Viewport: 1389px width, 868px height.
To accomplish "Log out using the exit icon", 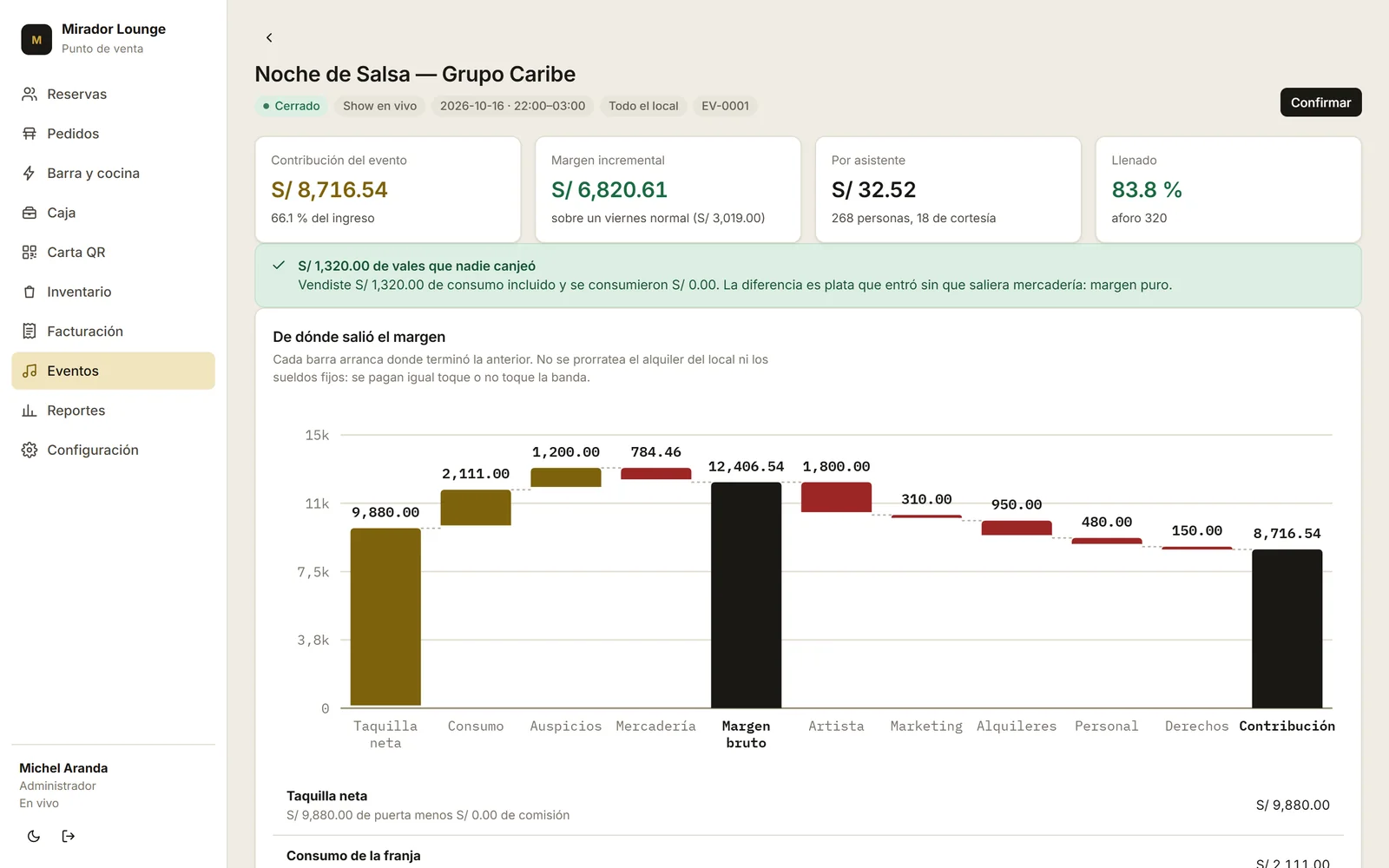I will (69, 836).
